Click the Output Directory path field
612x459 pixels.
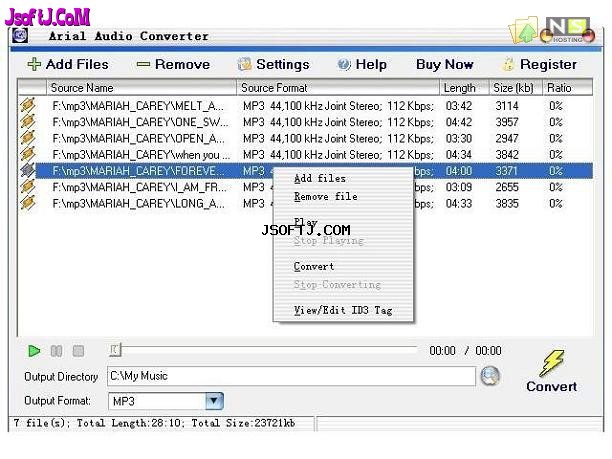coord(291,376)
